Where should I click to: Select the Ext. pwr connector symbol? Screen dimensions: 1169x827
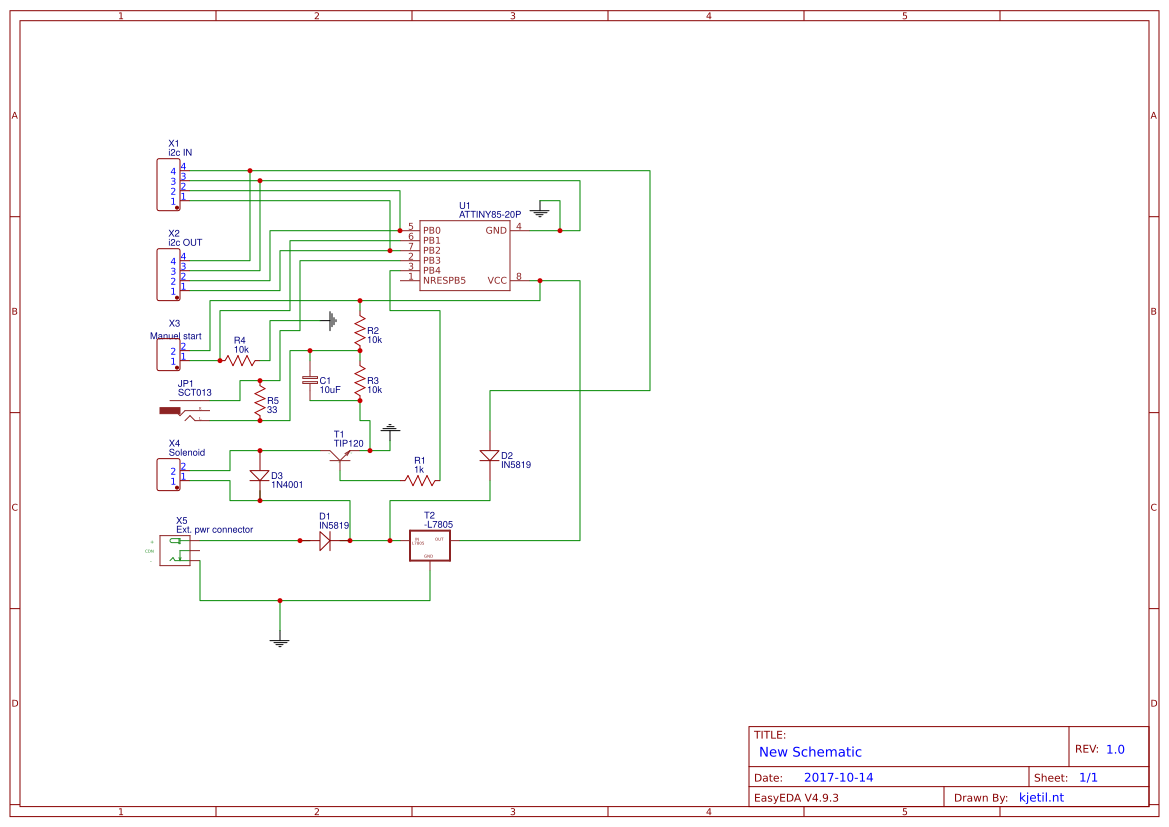[x=176, y=548]
